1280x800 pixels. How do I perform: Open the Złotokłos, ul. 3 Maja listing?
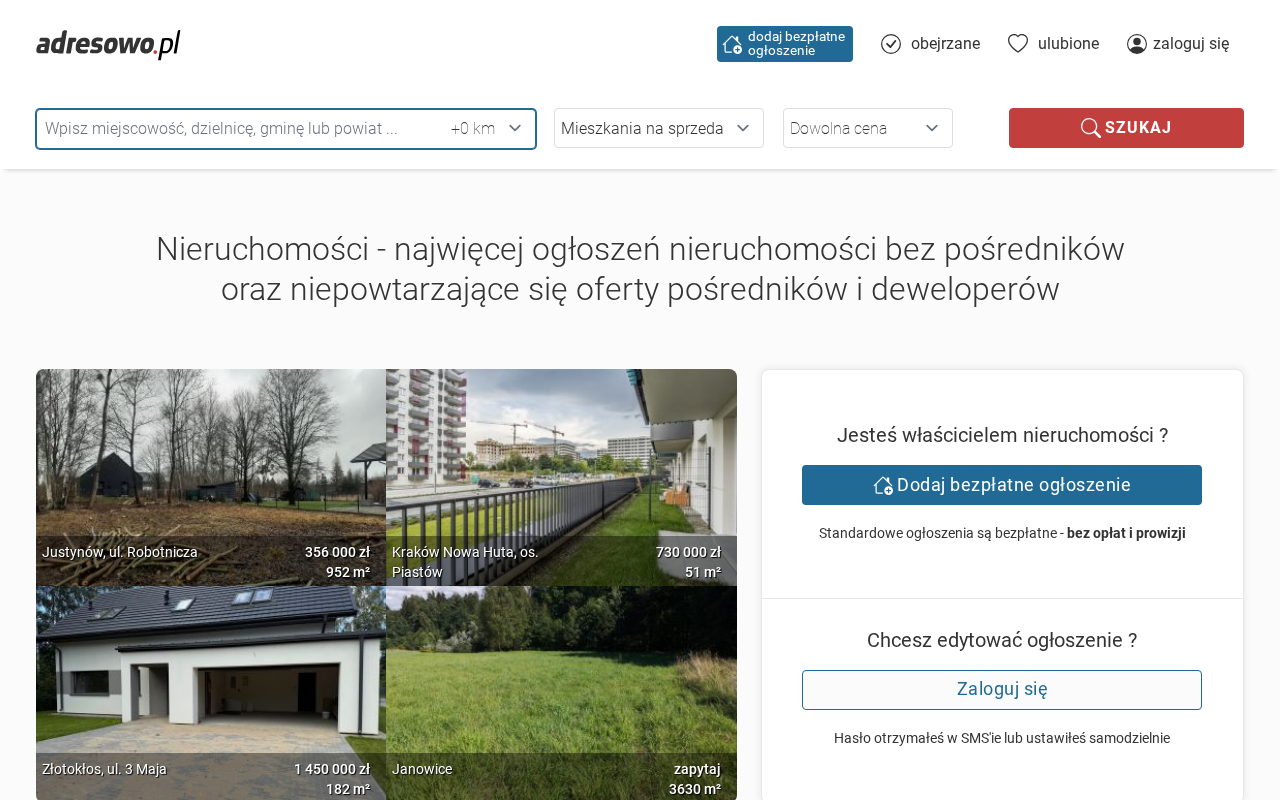click(210, 692)
